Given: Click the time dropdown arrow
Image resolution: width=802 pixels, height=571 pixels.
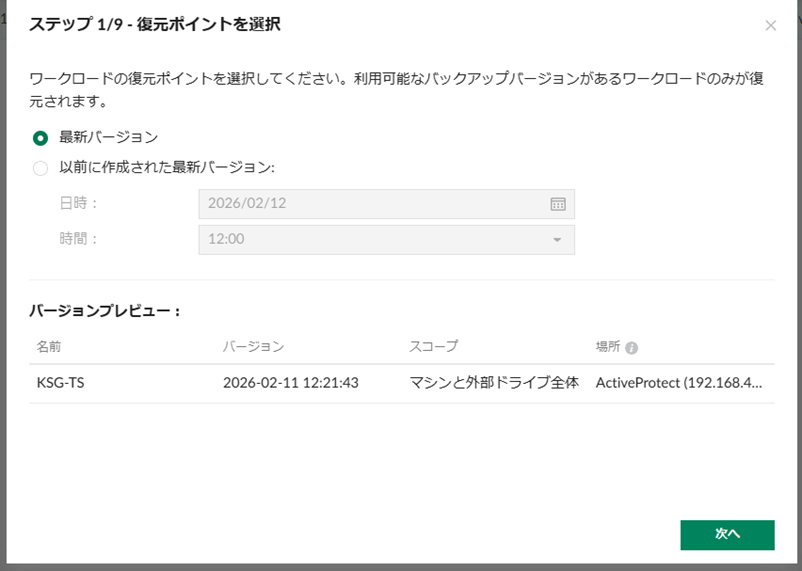Looking at the screenshot, I should click(557, 240).
